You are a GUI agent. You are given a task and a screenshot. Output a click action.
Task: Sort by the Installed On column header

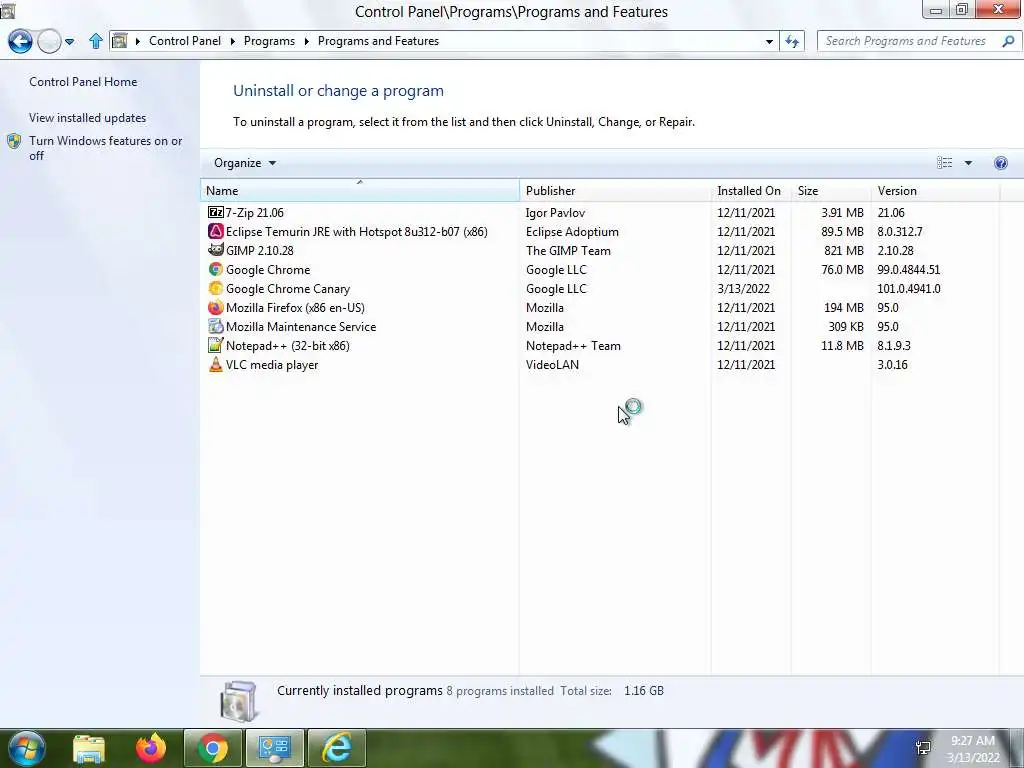(751, 191)
